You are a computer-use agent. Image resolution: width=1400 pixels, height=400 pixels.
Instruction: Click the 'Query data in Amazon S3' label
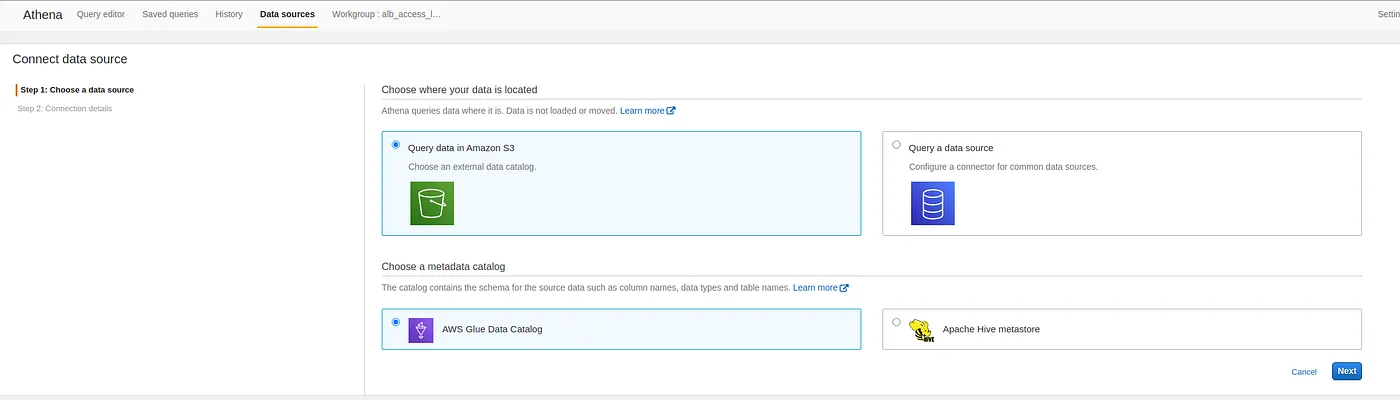pos(461,148)
